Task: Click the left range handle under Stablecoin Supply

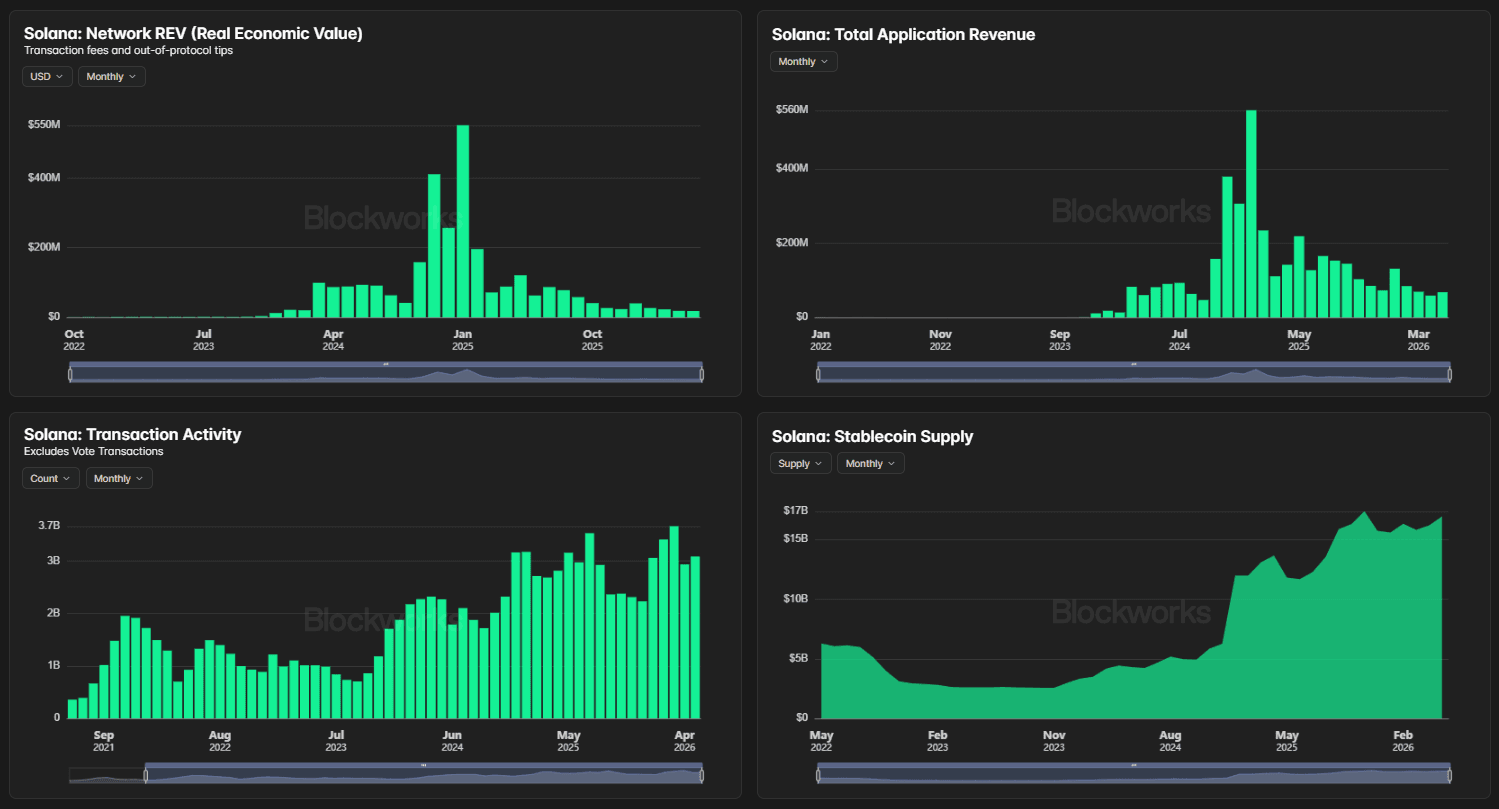Action: pos(818,775)
